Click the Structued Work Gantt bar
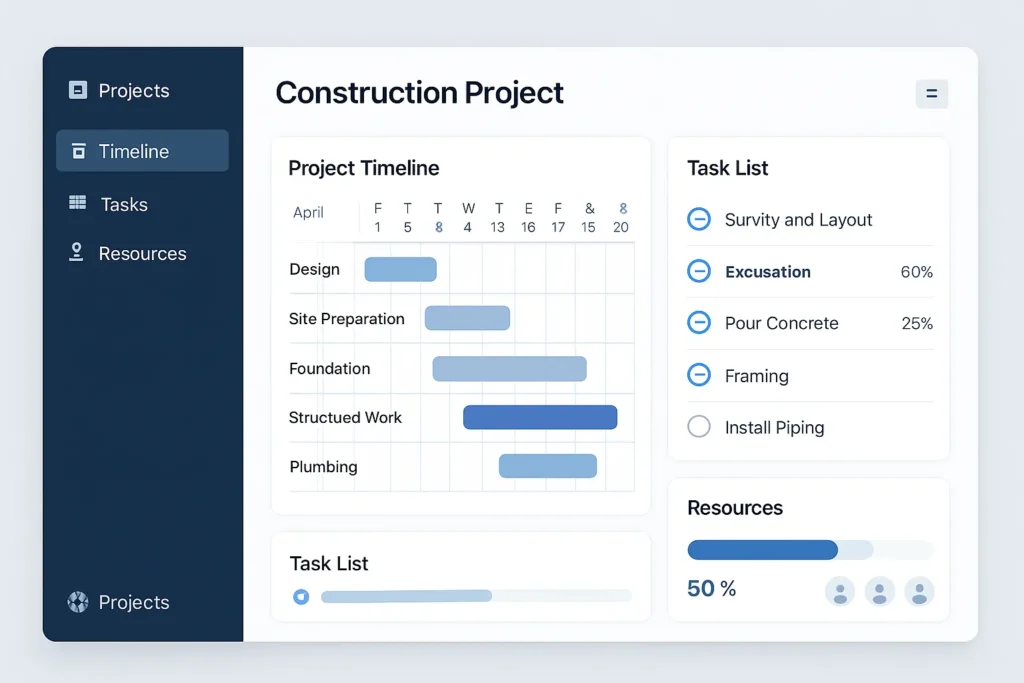This screenshot has width=1024, height=683. coord(540,417)
